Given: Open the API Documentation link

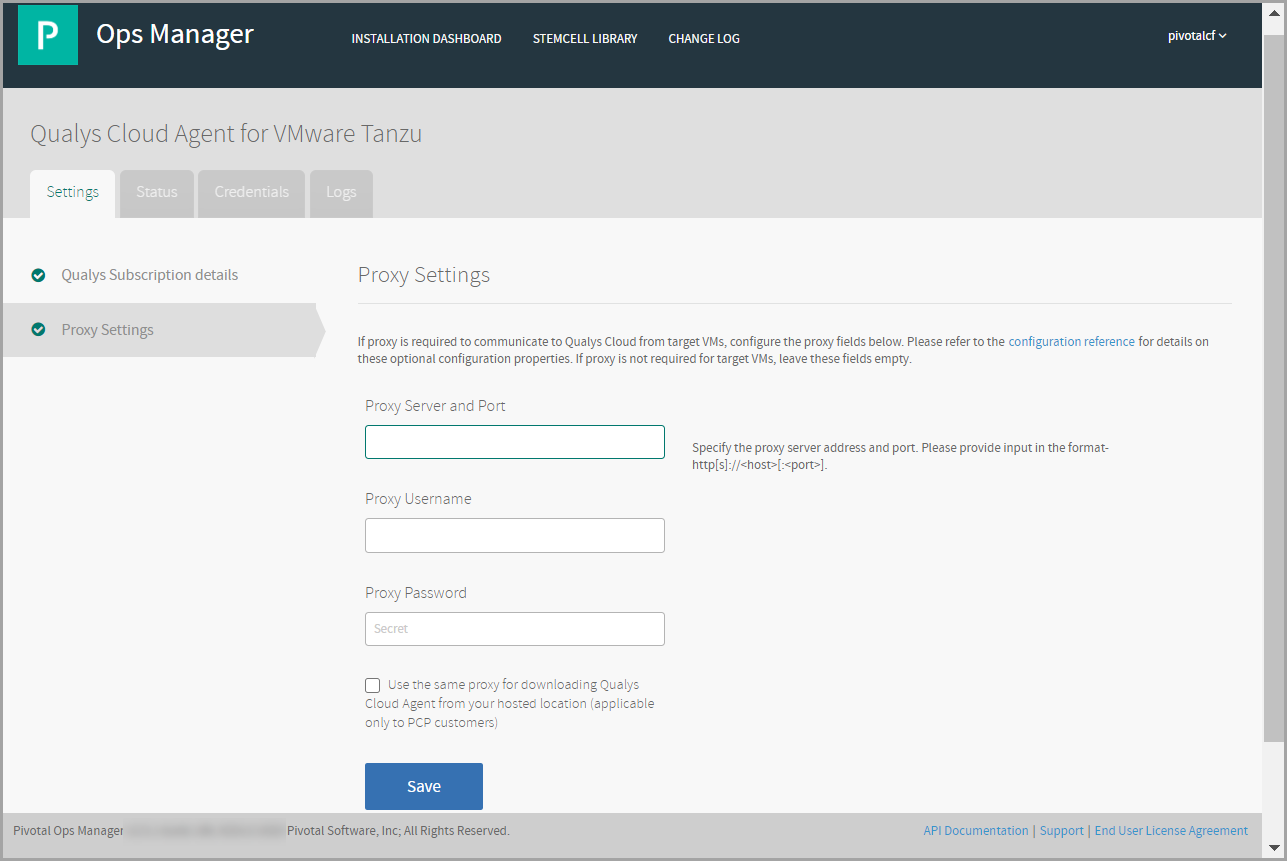Looking at the screenshot, I should (976, 831).
